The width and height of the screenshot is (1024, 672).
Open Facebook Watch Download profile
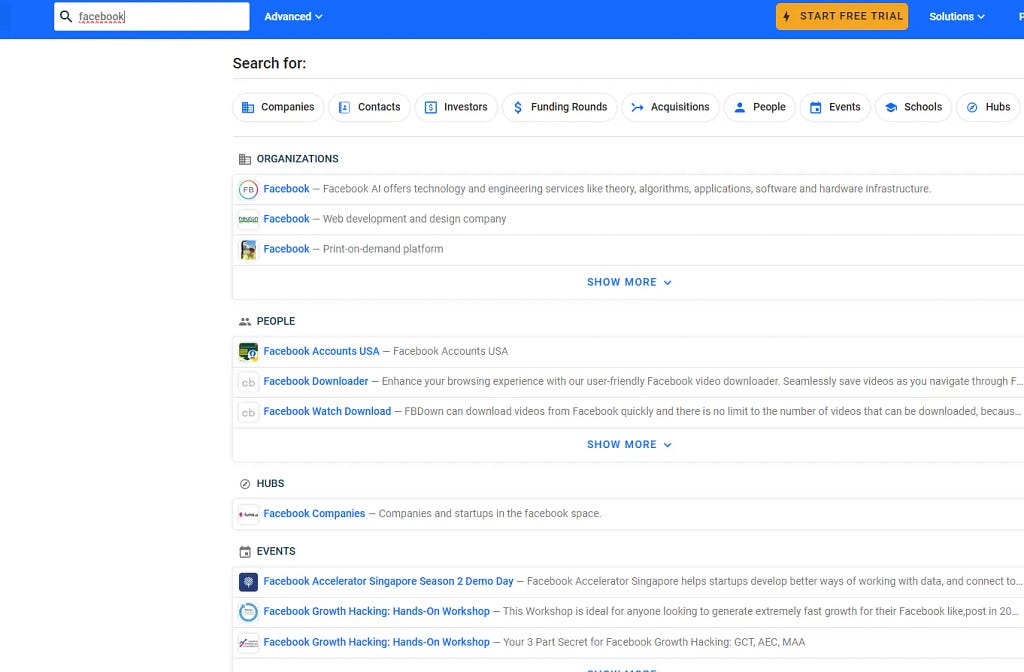(x=327, y=411)
